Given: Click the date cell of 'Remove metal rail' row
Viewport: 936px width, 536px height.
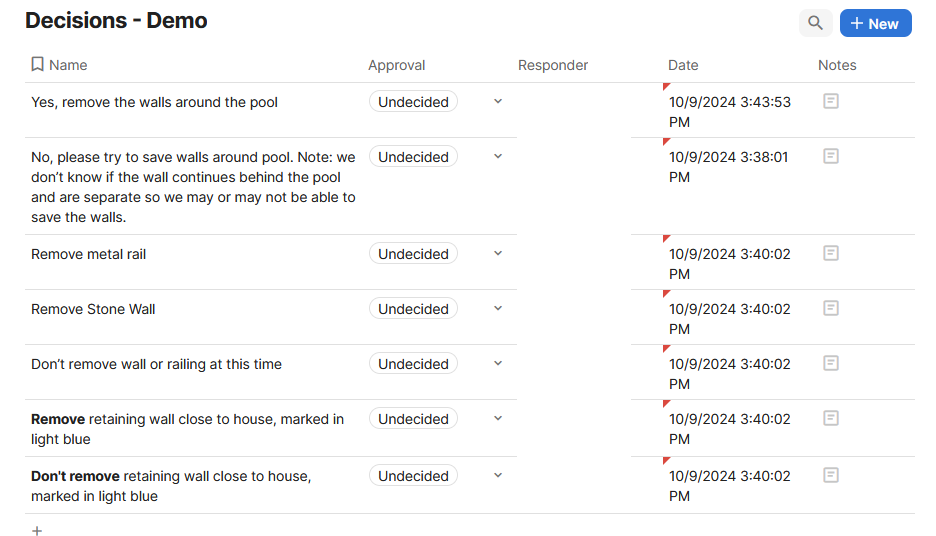Looking at the screenshot, I should click(x=729, y=263).
